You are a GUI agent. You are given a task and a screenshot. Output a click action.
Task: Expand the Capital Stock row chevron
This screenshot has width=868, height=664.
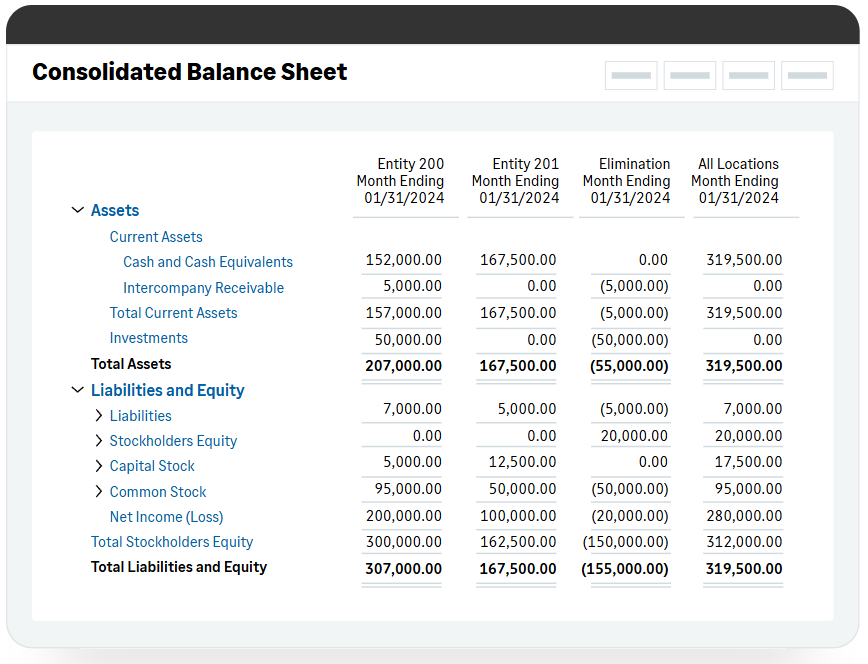[x=99, y=466]
